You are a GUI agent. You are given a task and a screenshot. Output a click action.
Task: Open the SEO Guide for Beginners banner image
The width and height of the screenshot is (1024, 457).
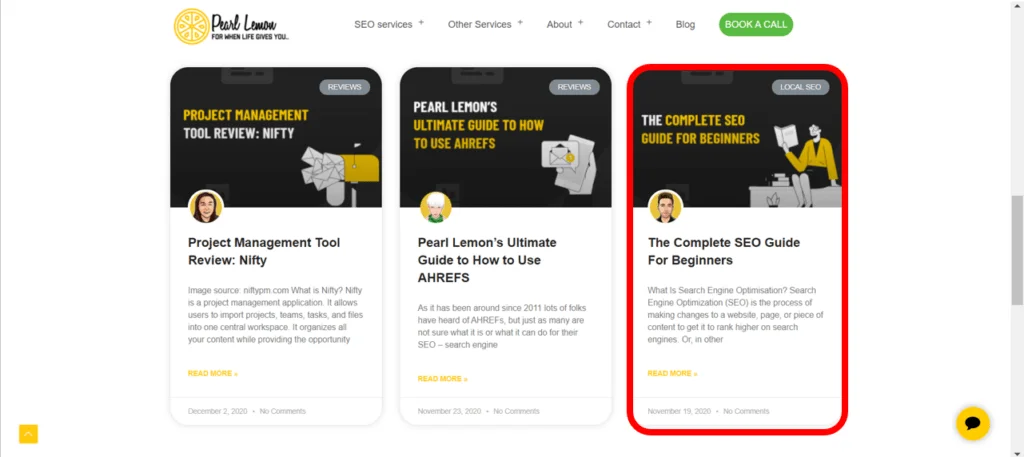[x=737, y=139]
